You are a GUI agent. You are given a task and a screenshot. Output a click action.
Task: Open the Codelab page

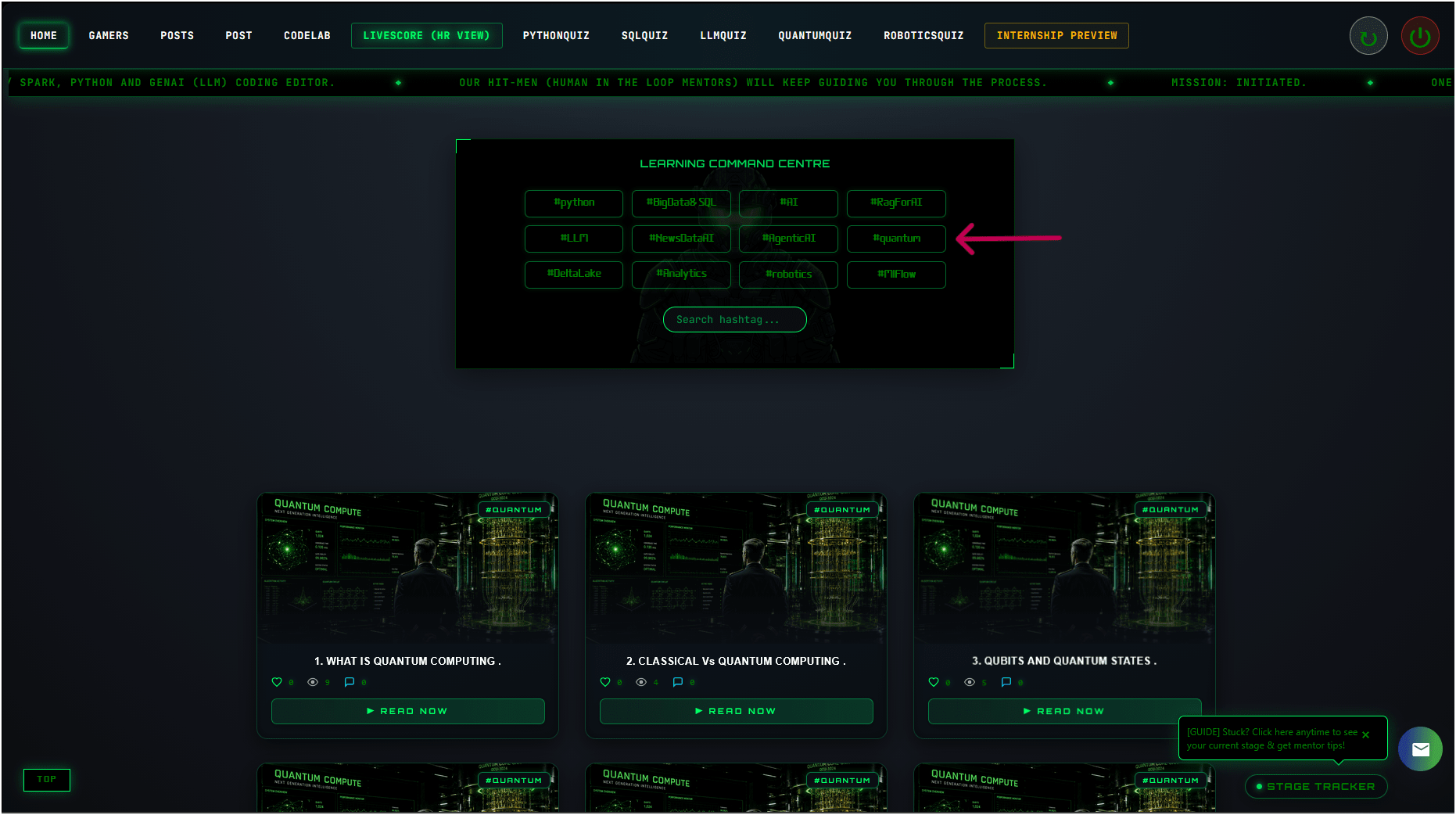[307, 36]
